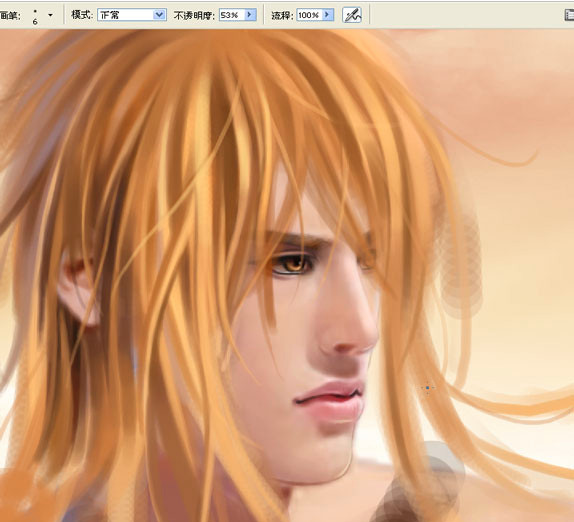The height and width of the screenshot is (522, 574).
Task: Open the flow slider arrow
Action: (328, 15)
